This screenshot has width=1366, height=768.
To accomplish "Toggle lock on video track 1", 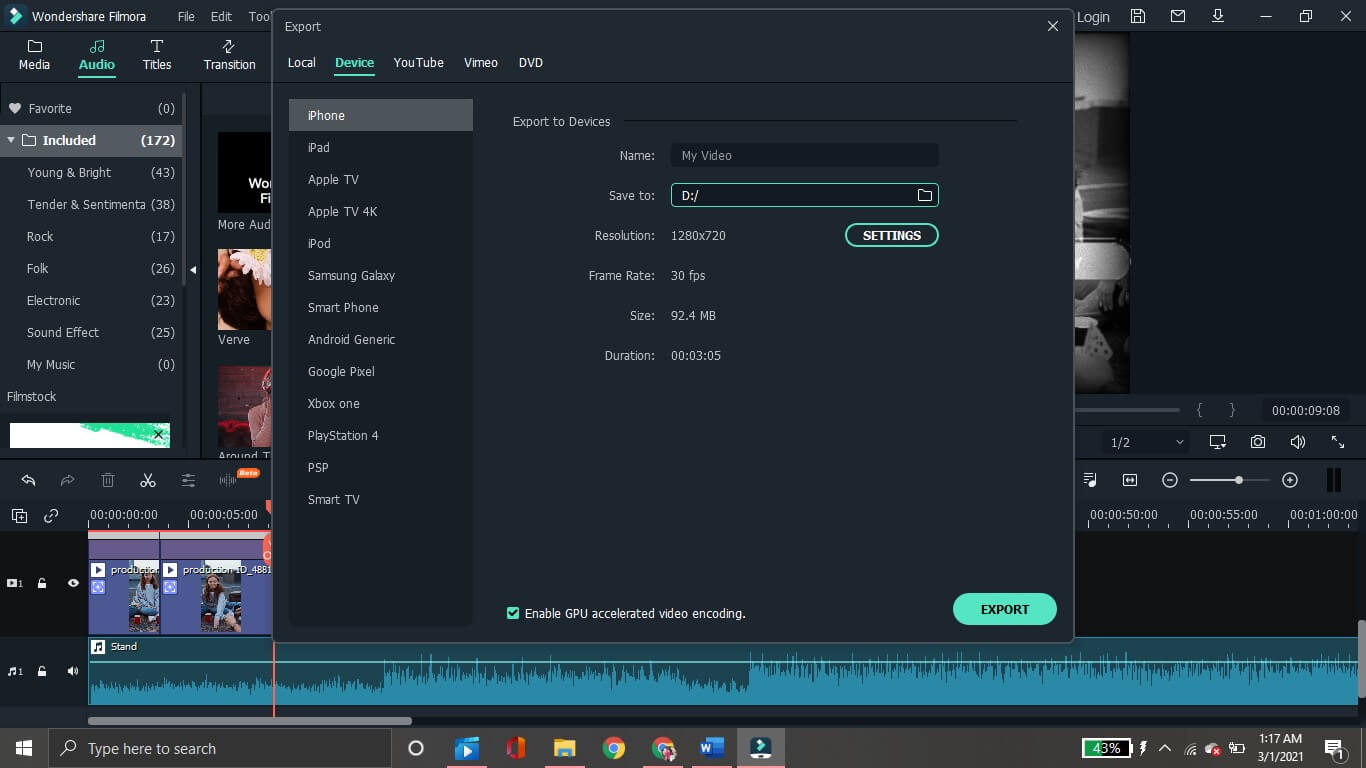I will click(x=42, y=583).
